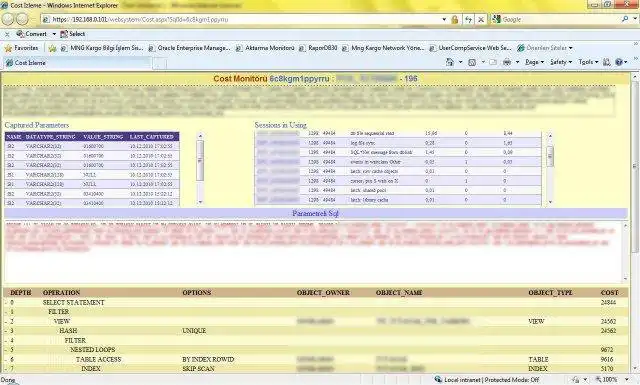Open the Safety menu
This screenshot has width=640, height=385.
[x=561, y=62]
